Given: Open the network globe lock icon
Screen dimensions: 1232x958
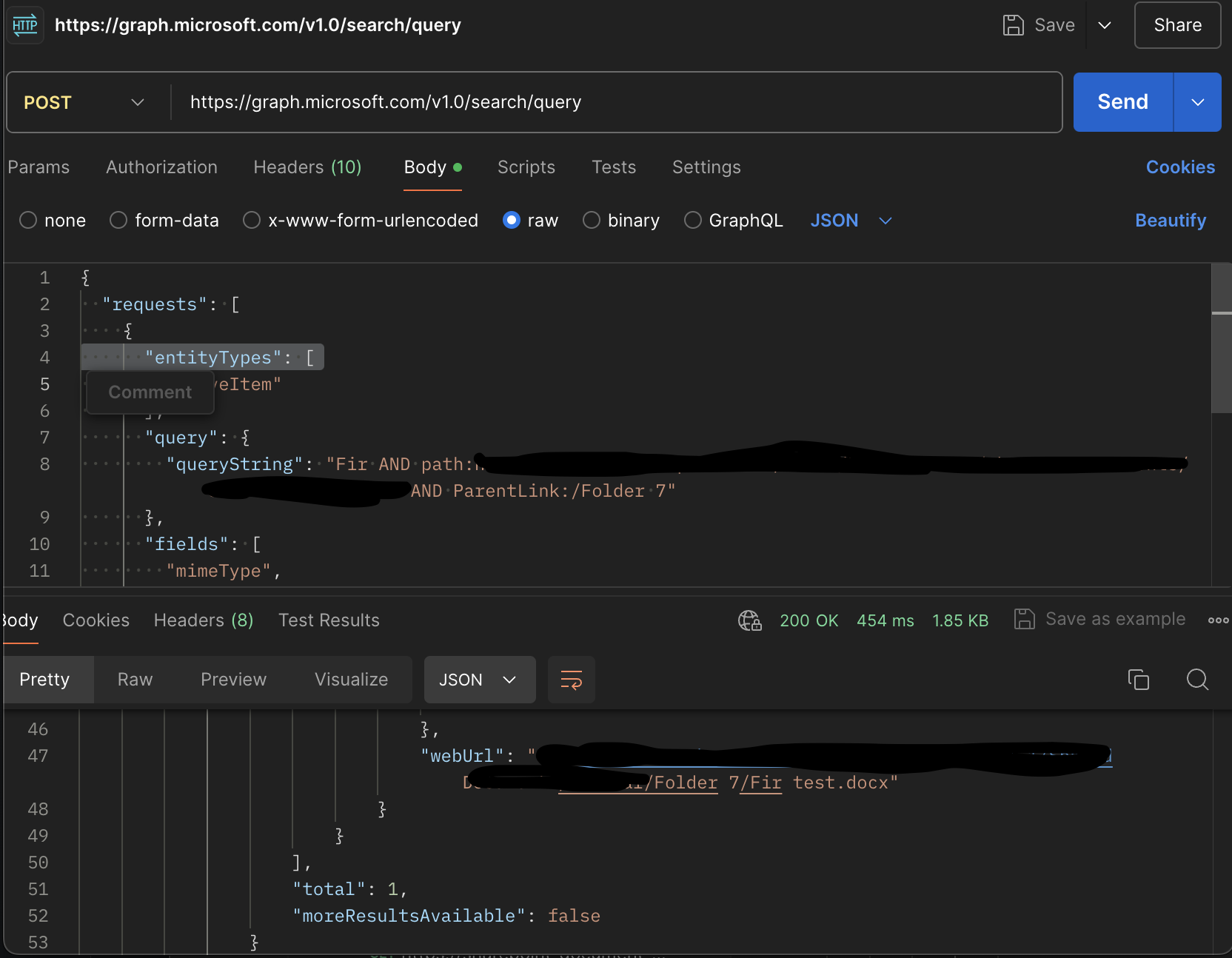Looking at the screenshot, I should [749, 620].
